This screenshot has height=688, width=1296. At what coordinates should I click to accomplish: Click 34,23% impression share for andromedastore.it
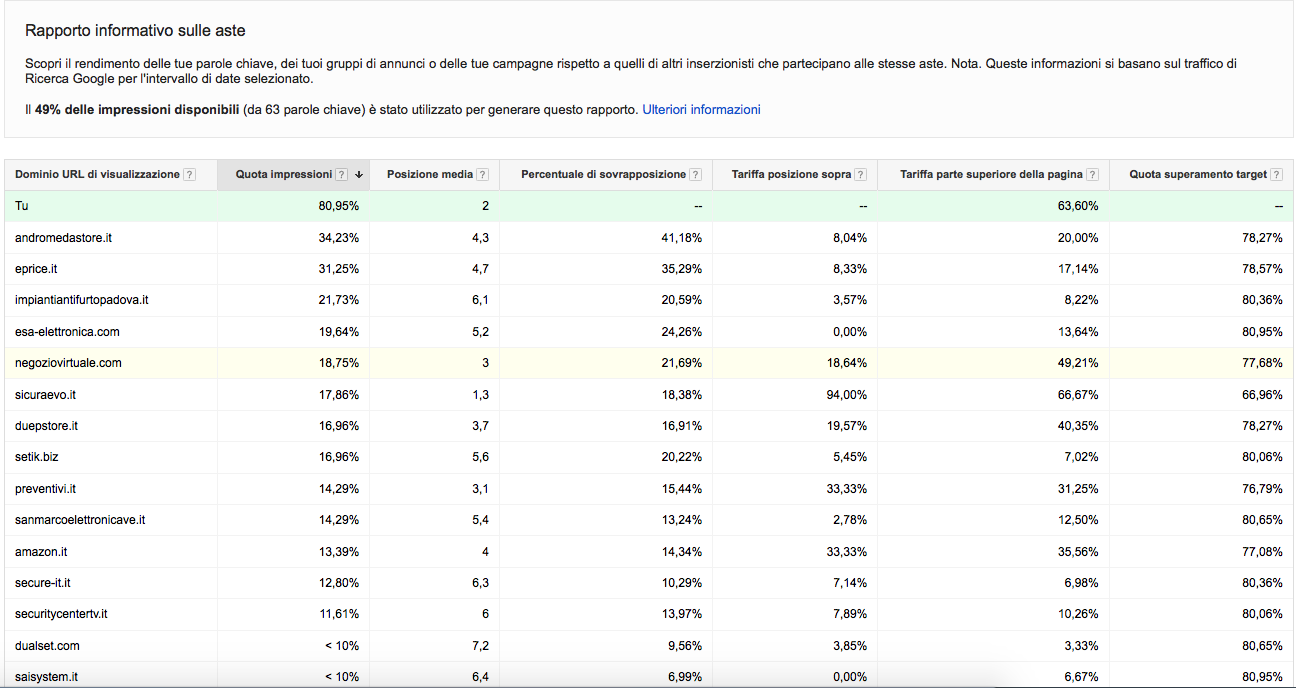click(x=338, y=237)
